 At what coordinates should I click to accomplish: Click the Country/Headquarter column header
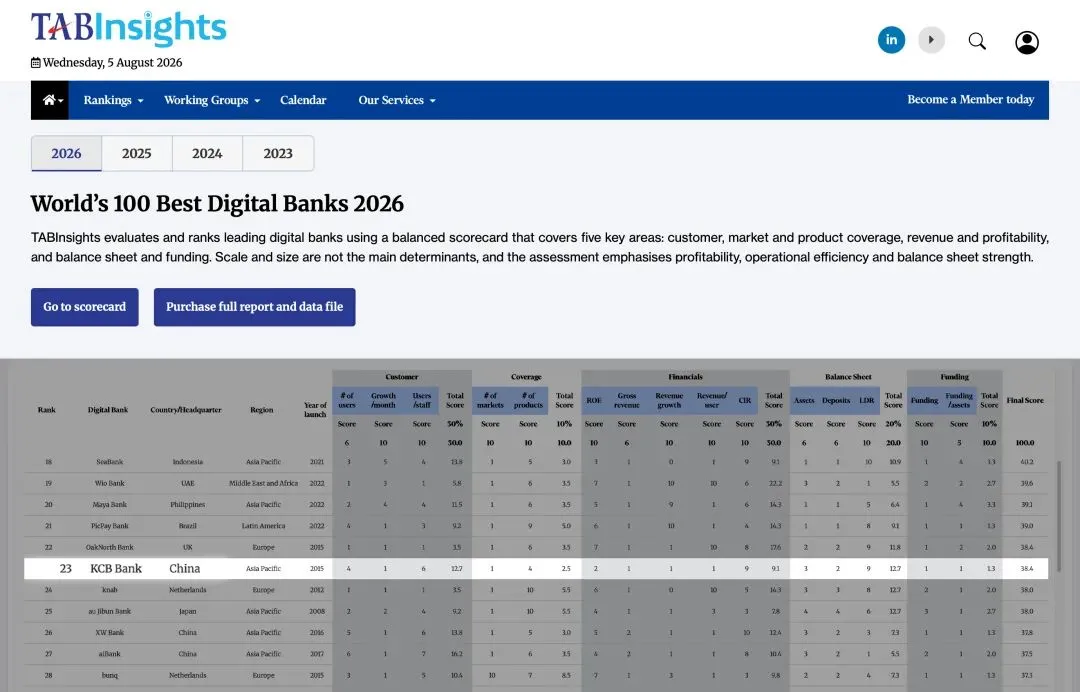(x=186, y=410)
